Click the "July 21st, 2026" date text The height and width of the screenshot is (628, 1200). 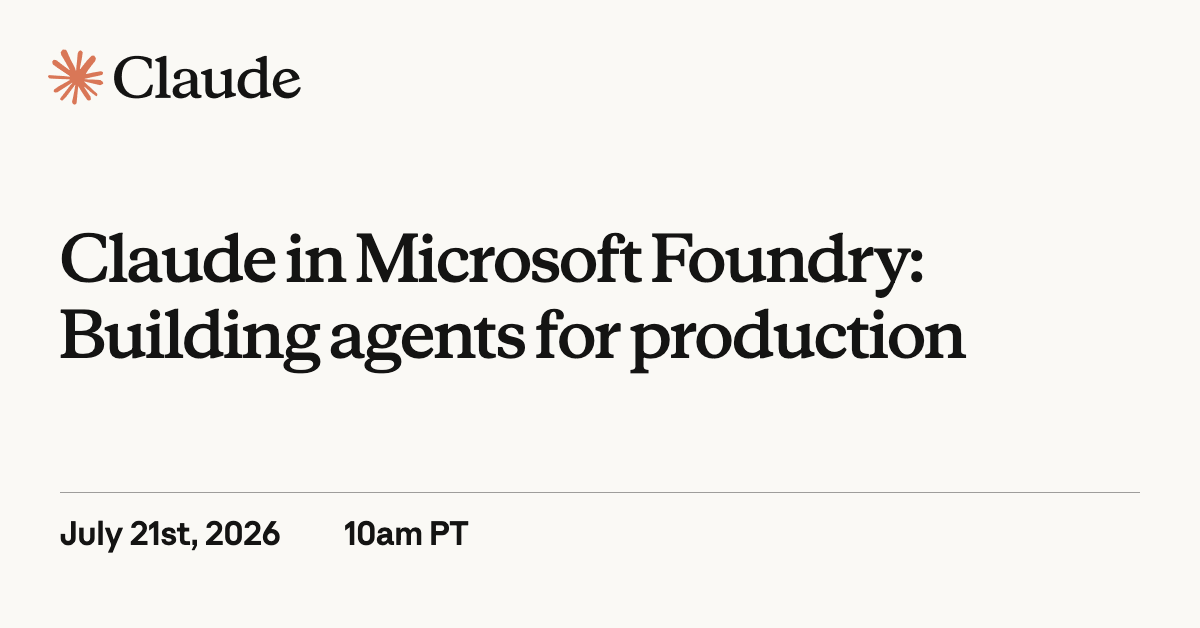click(x=170, y=535)
